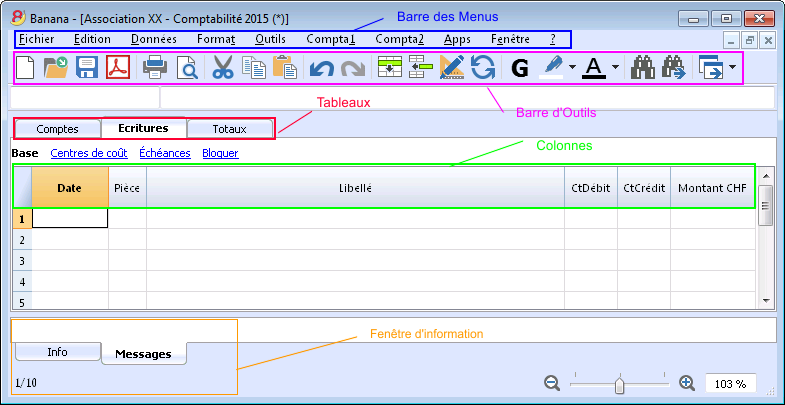785x405 pixels.
Task: Switch to the Totaux table tab
Action: 230,129
